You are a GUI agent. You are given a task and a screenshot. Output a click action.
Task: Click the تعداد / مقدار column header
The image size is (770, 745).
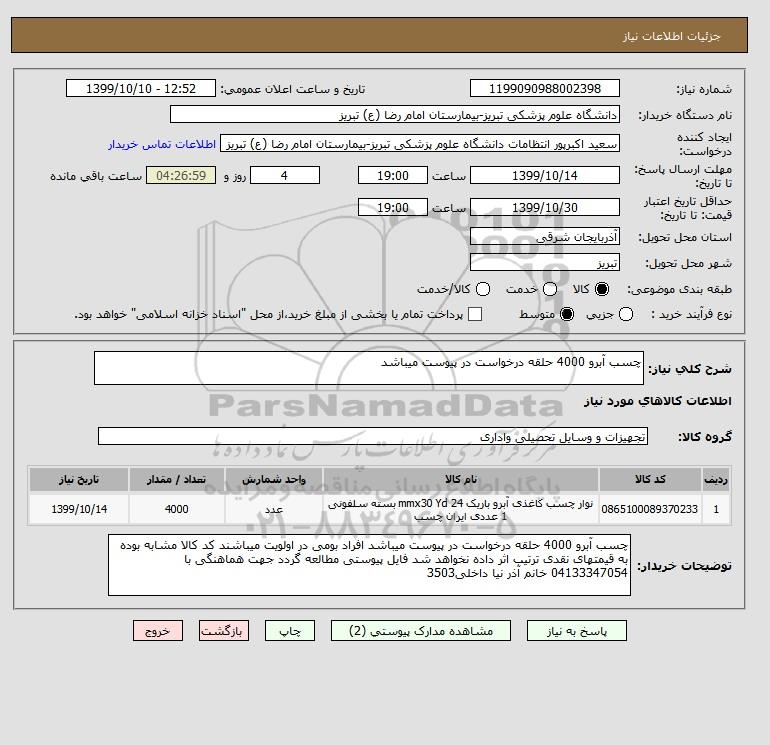click(177, 479)
